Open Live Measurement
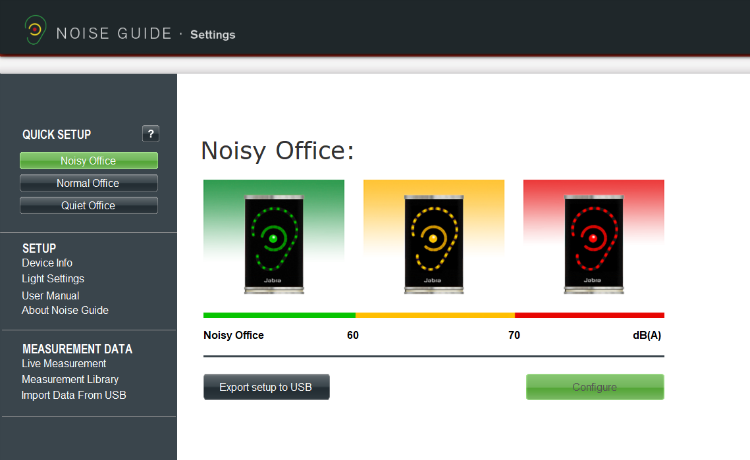The image size is (750, 460). pyautogui.click(x=64, y=363)
